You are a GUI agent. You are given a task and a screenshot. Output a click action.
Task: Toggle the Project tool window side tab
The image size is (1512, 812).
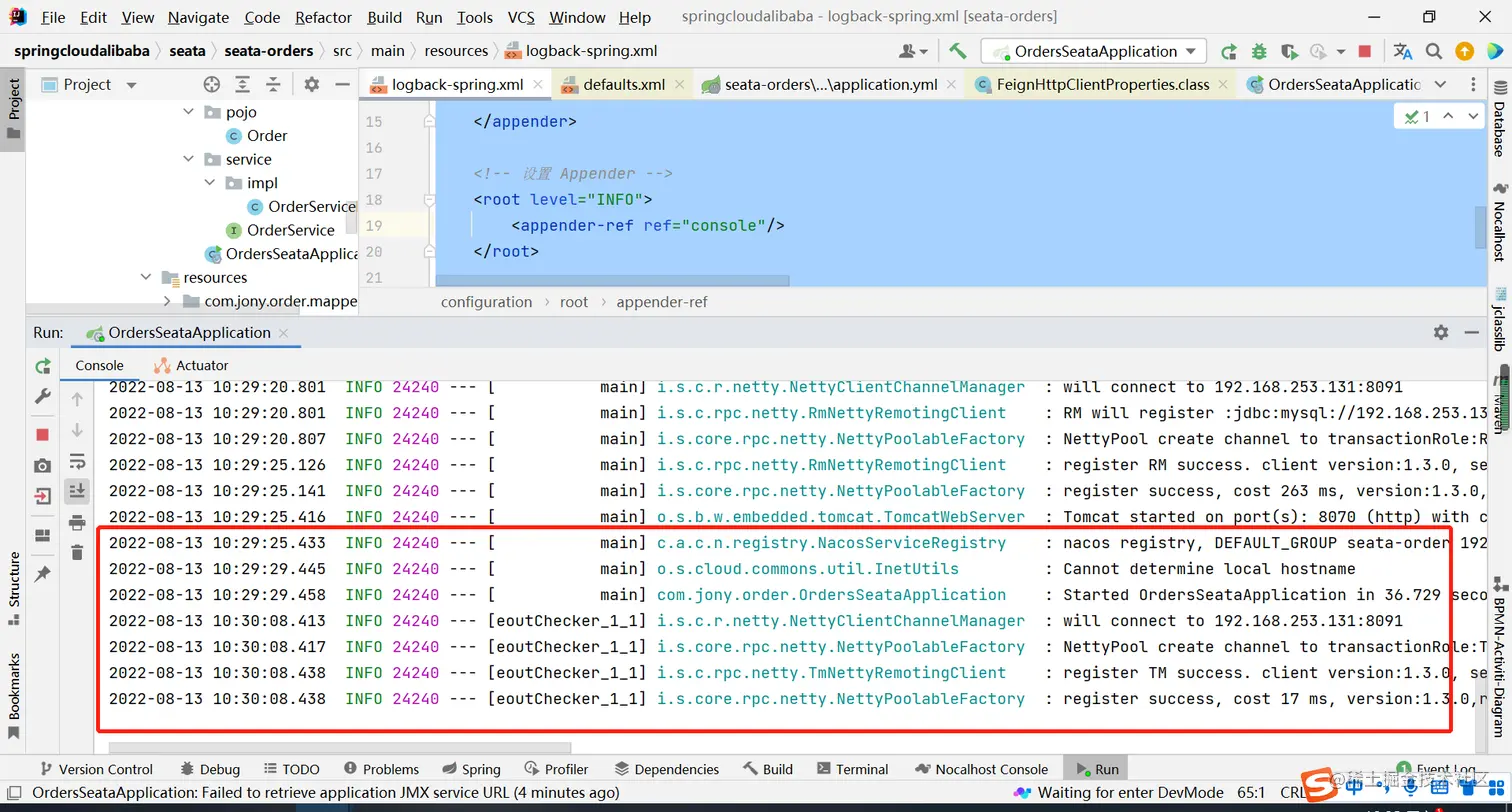13,108
